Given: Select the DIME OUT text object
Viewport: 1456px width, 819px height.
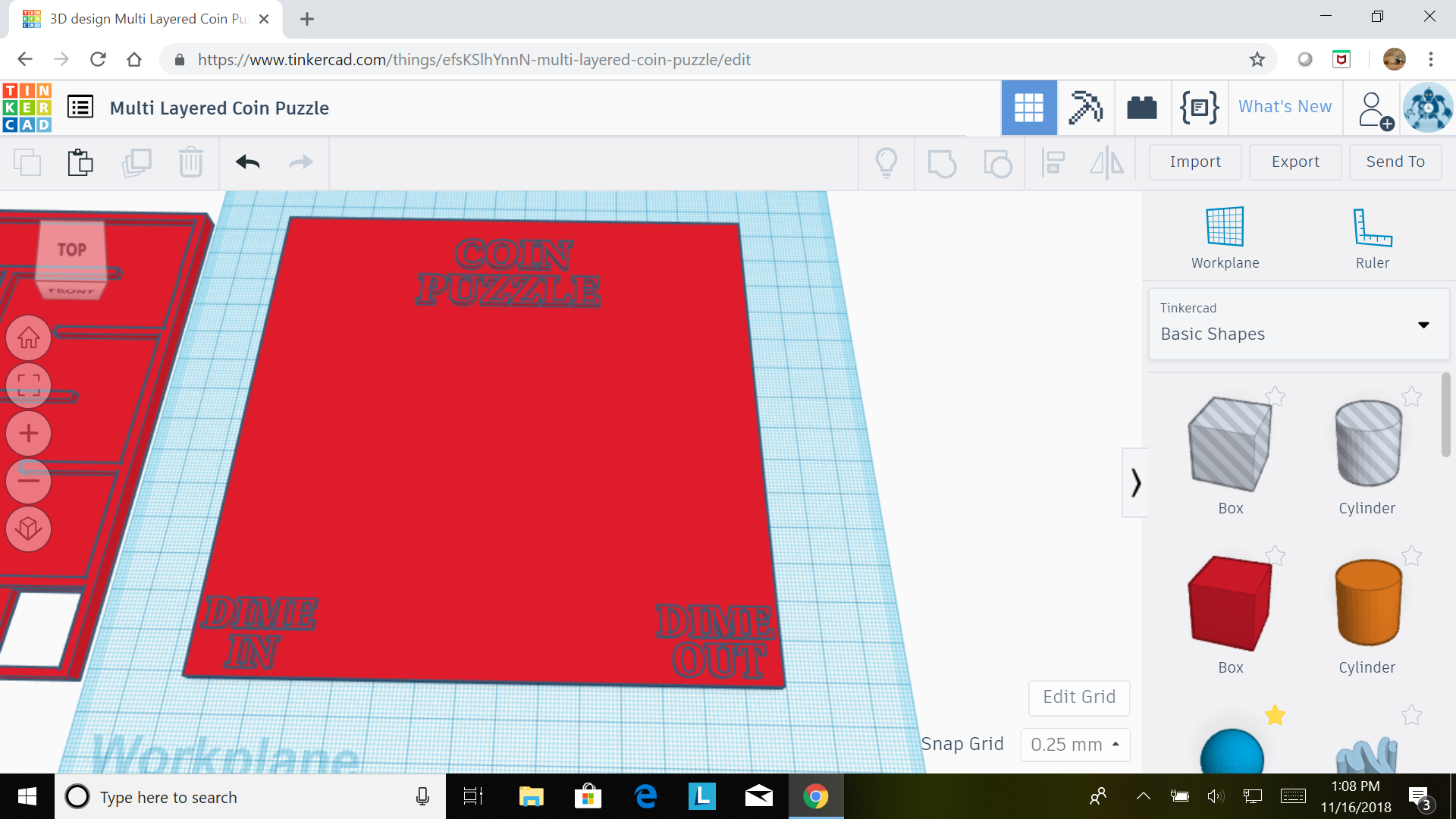Looking at the screenshot, I should click(x=716, y=641).
